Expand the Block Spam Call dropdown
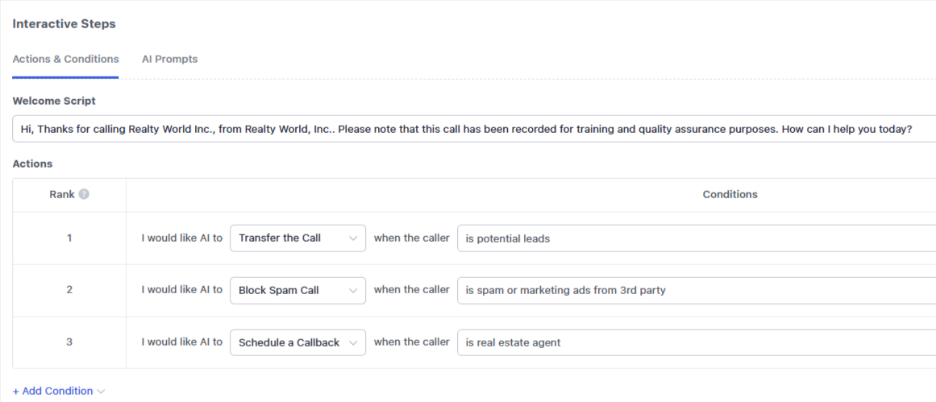 pyautogui.click(x=297, y=290)
